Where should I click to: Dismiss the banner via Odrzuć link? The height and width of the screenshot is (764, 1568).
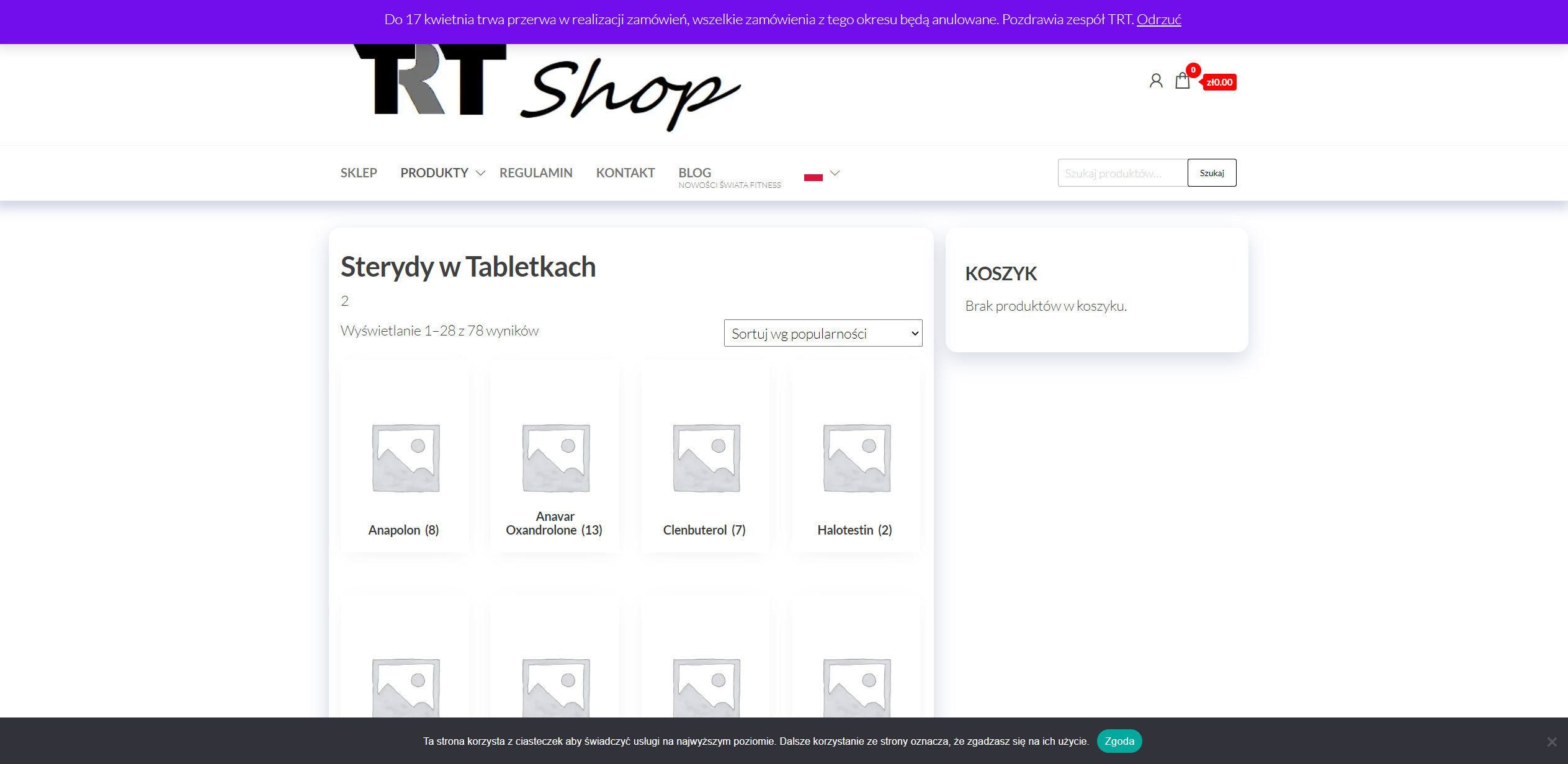pyautogui.click(x=1158, y=20)
